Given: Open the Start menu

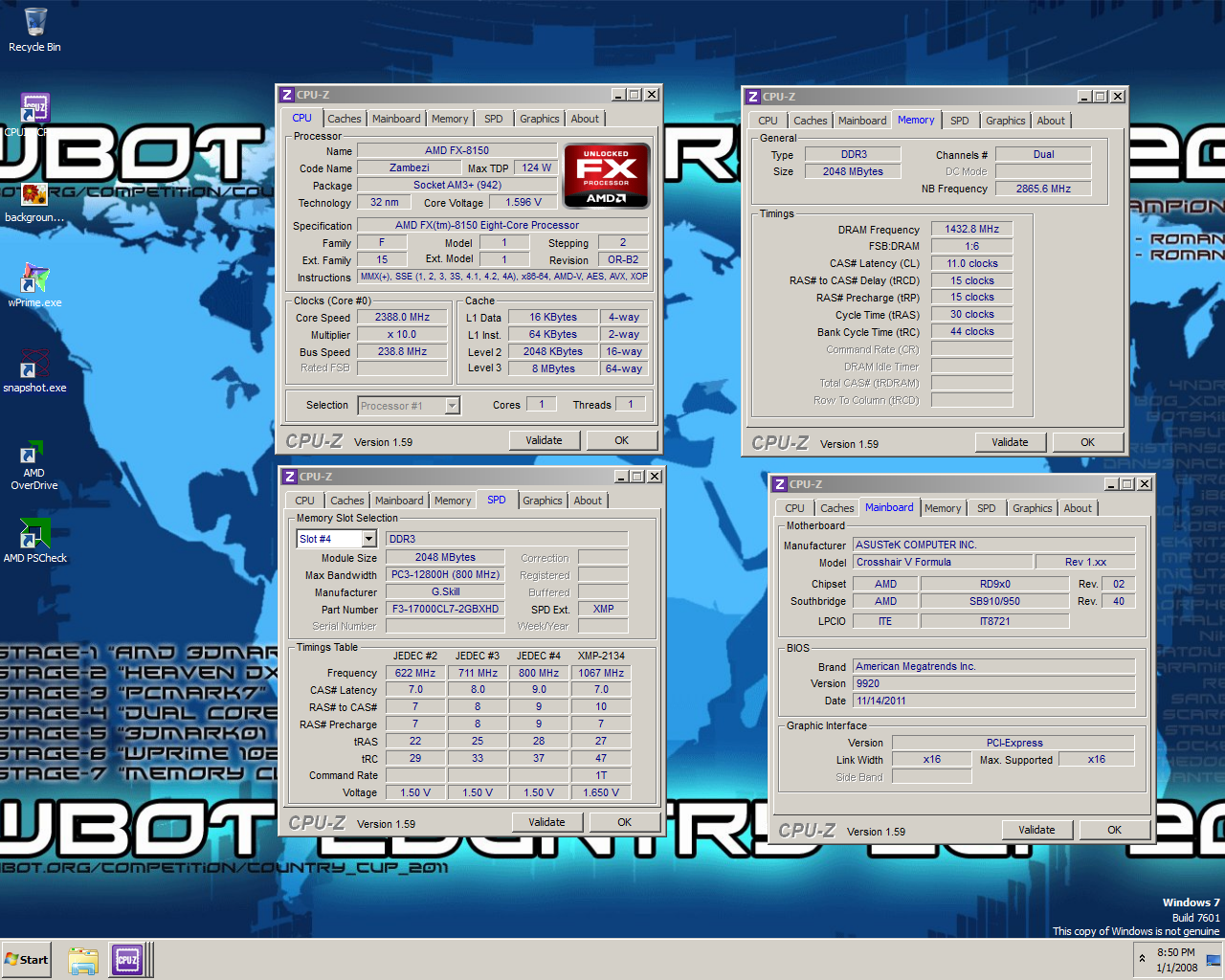Looking at the screenshot, I should (x=27, y=960).
